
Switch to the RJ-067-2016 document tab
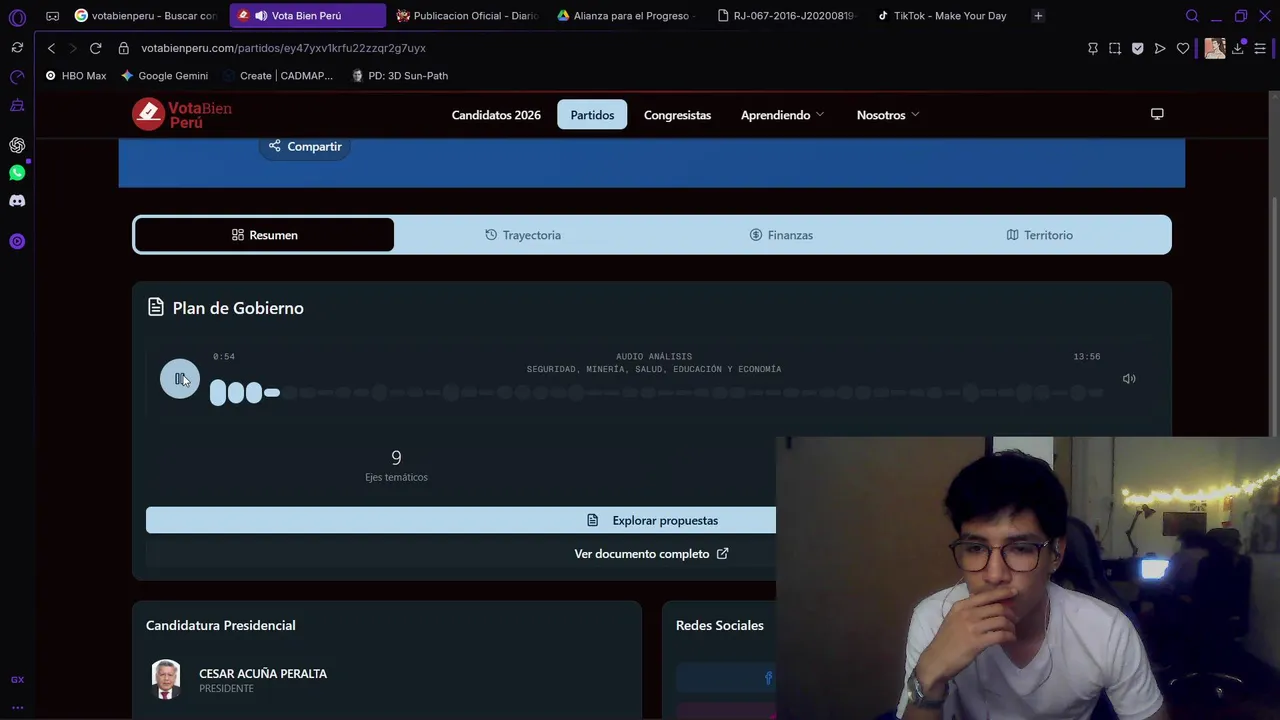click(787, 16)
